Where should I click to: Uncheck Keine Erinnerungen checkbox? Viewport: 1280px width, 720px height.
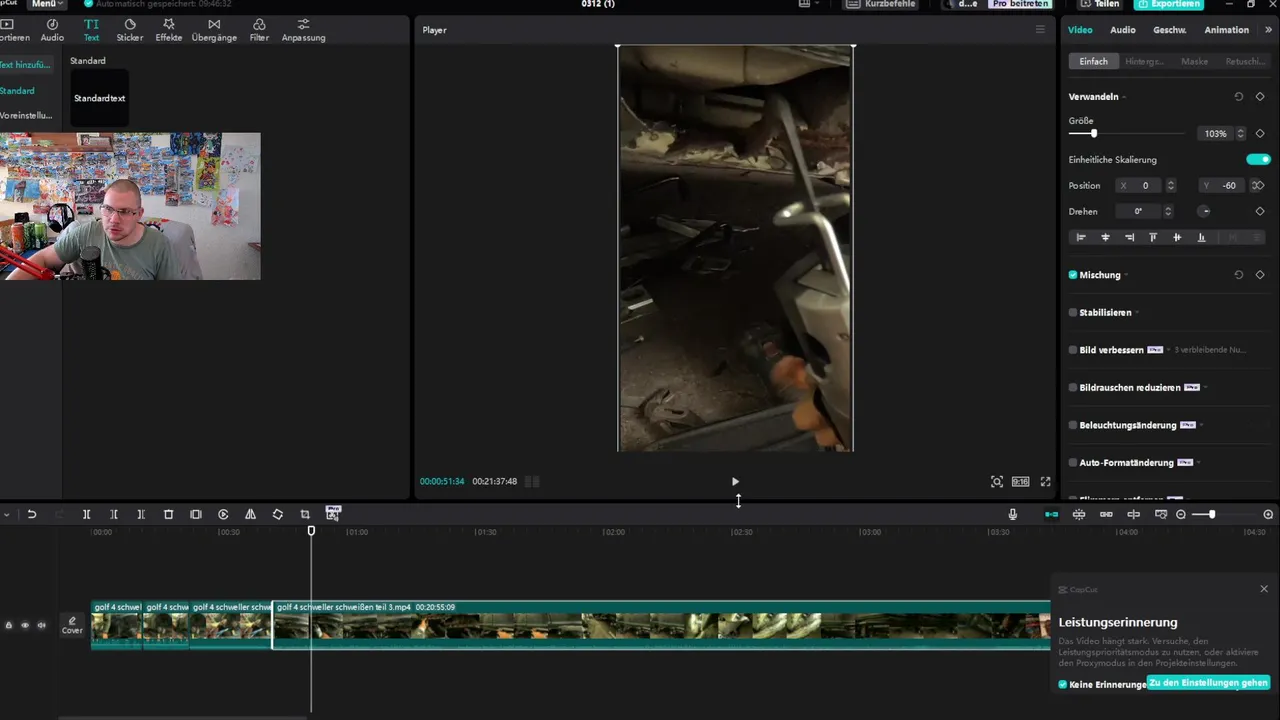[x=1063, y=685]
